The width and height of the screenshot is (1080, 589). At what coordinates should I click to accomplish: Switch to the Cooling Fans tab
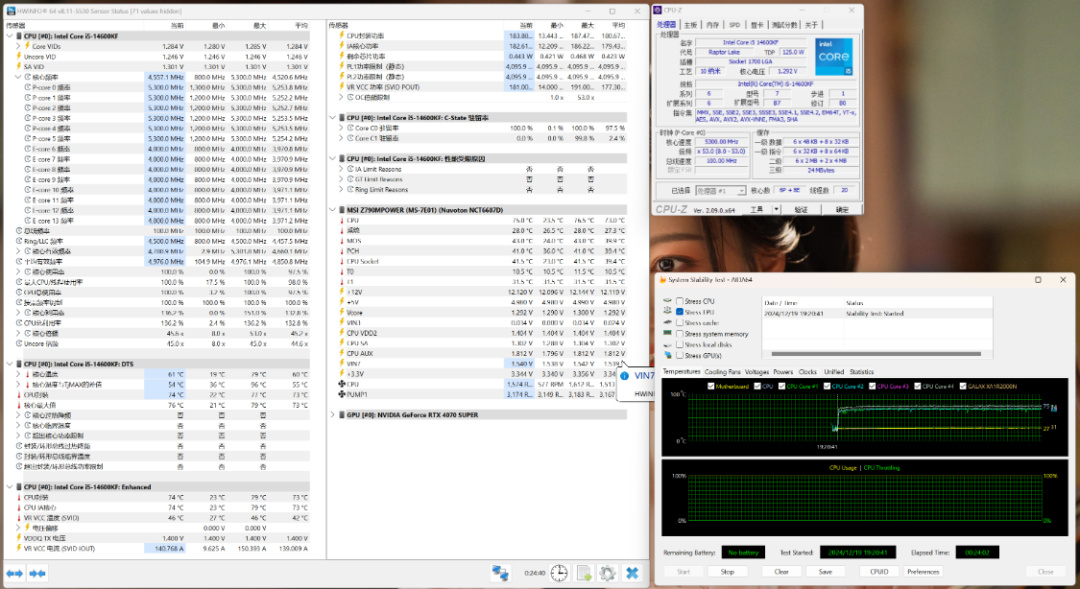pos(723,372)
